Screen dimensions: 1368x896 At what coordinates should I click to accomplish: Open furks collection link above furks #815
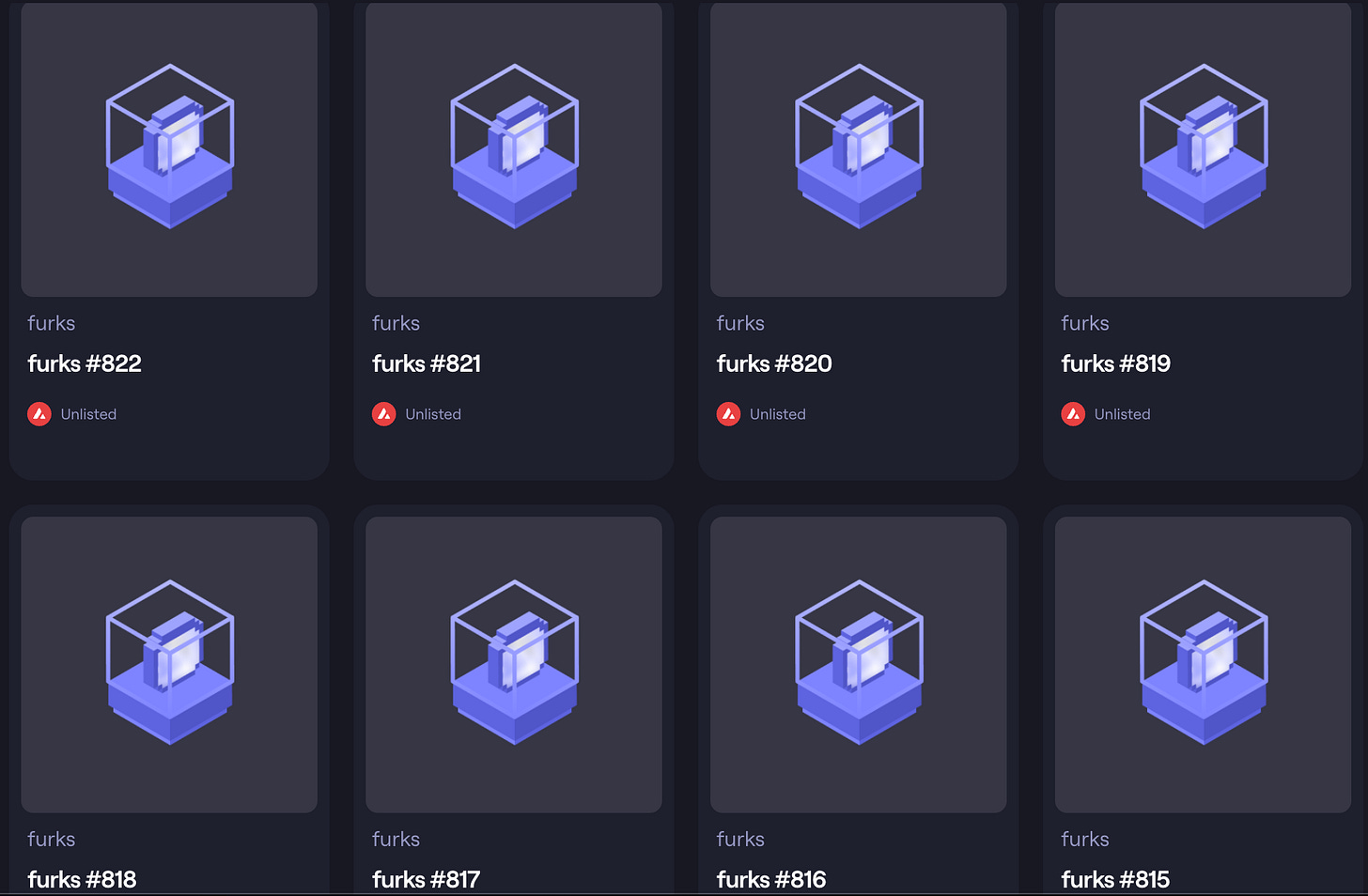pos(1085,839)
